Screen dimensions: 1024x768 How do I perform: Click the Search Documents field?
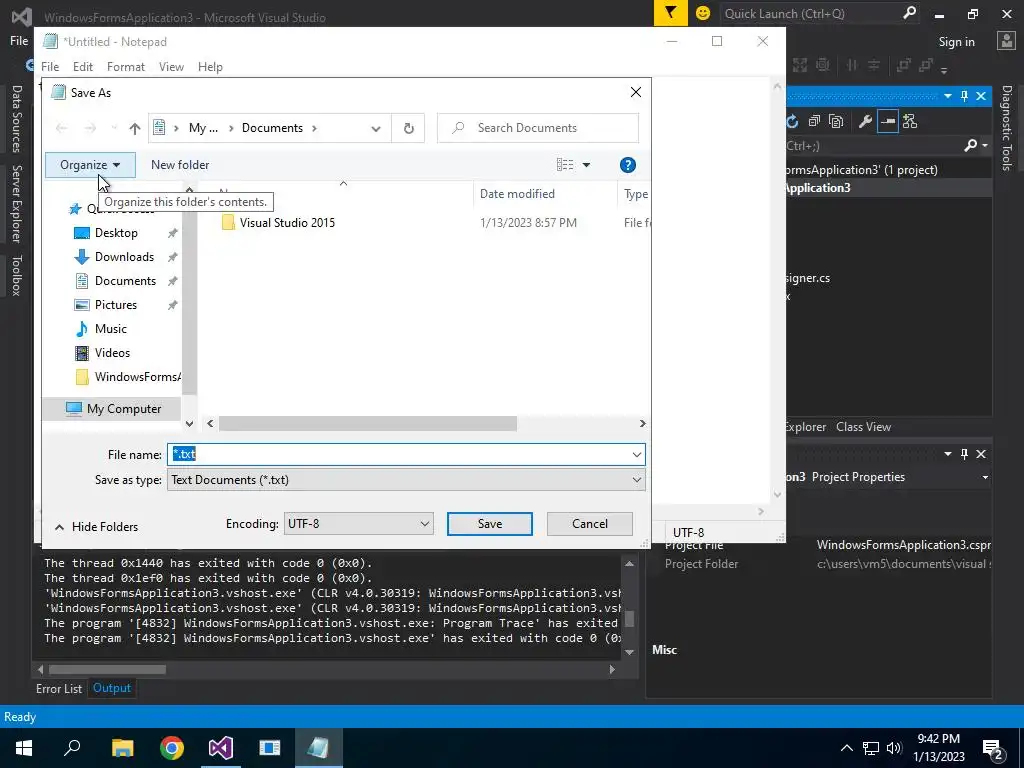538,128
